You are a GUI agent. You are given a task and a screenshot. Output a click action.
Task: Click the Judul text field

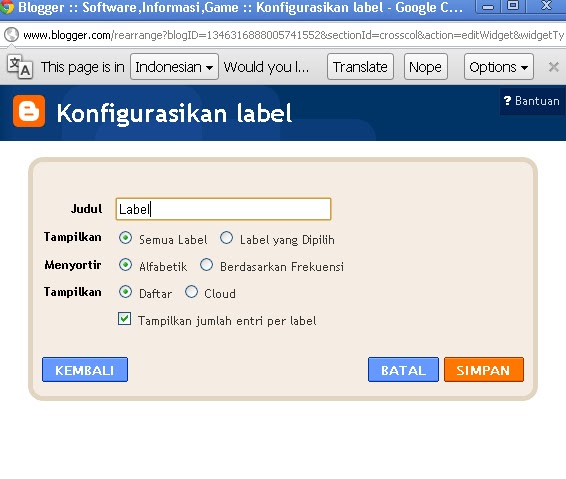223,209
